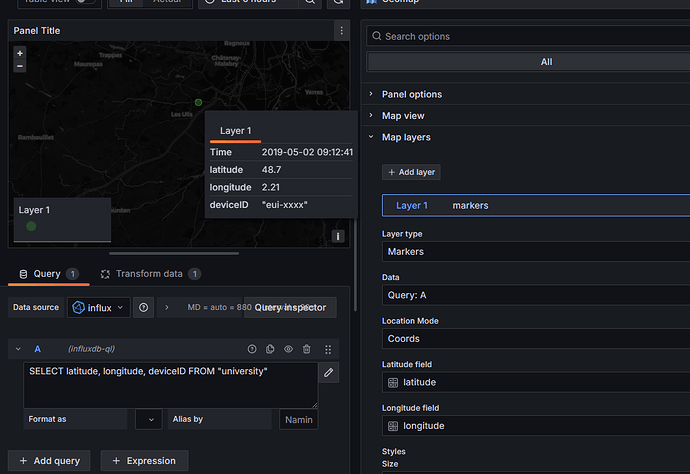Screen dimensions: 690x474
Task: Click the MD = auto = 880 text
Action: 219,307
